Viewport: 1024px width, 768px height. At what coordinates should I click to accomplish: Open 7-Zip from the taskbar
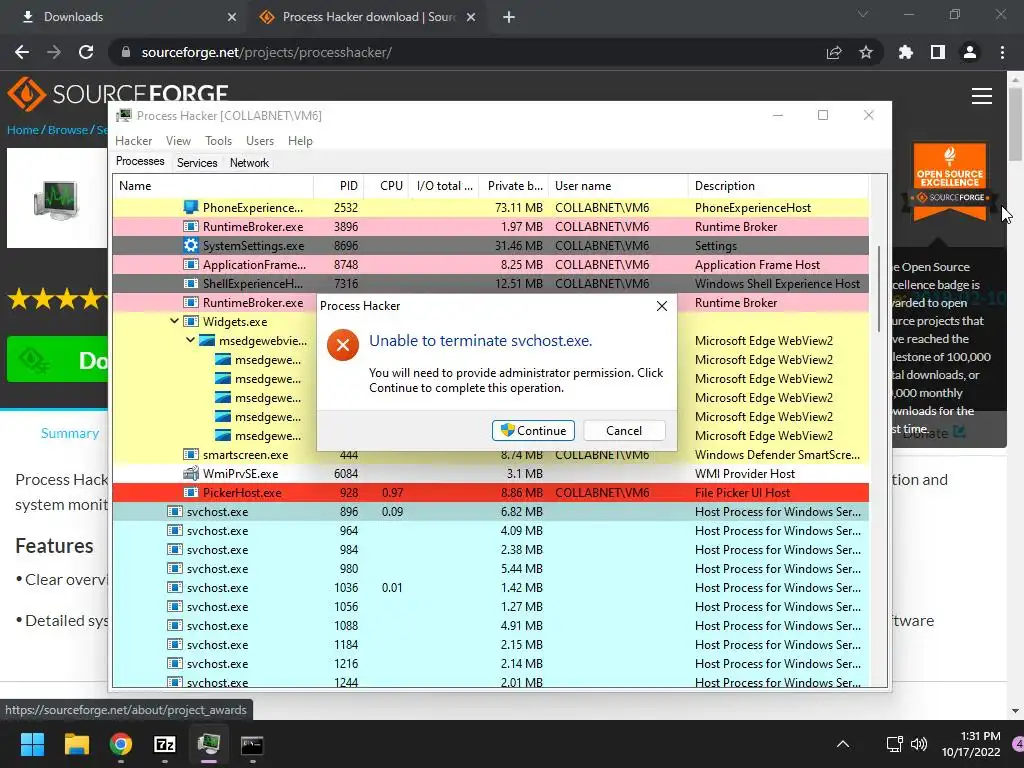pyautogui.click(x=165, y=744)
